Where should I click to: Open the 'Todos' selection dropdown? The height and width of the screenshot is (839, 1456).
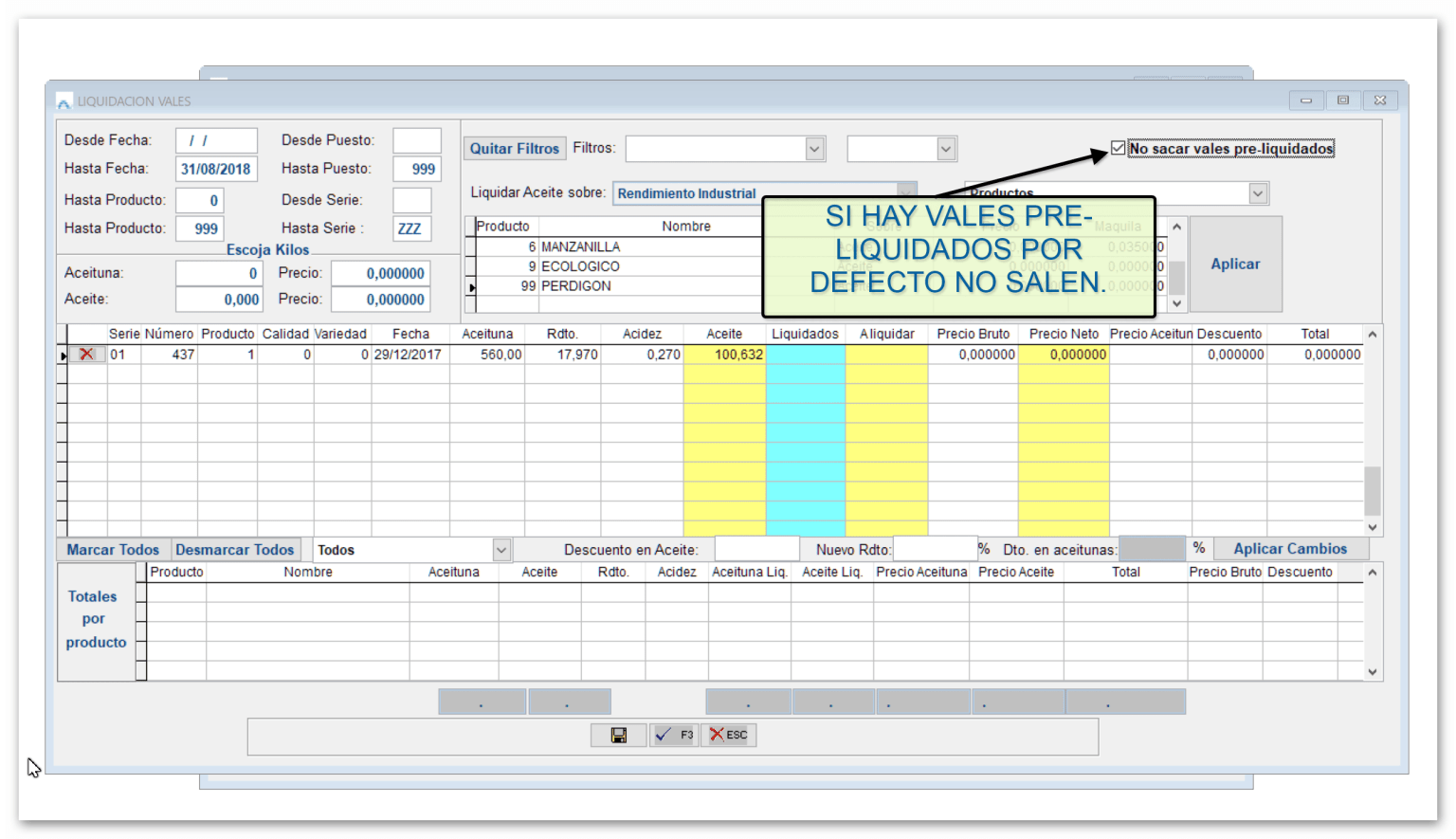500,550
